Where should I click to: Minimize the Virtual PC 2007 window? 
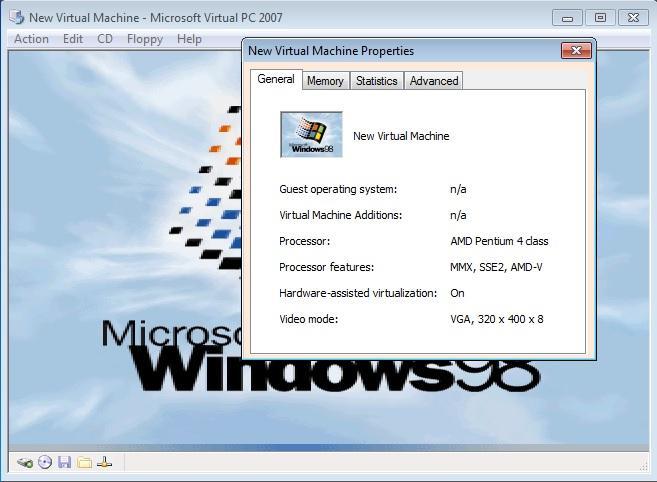click(567, 18)
